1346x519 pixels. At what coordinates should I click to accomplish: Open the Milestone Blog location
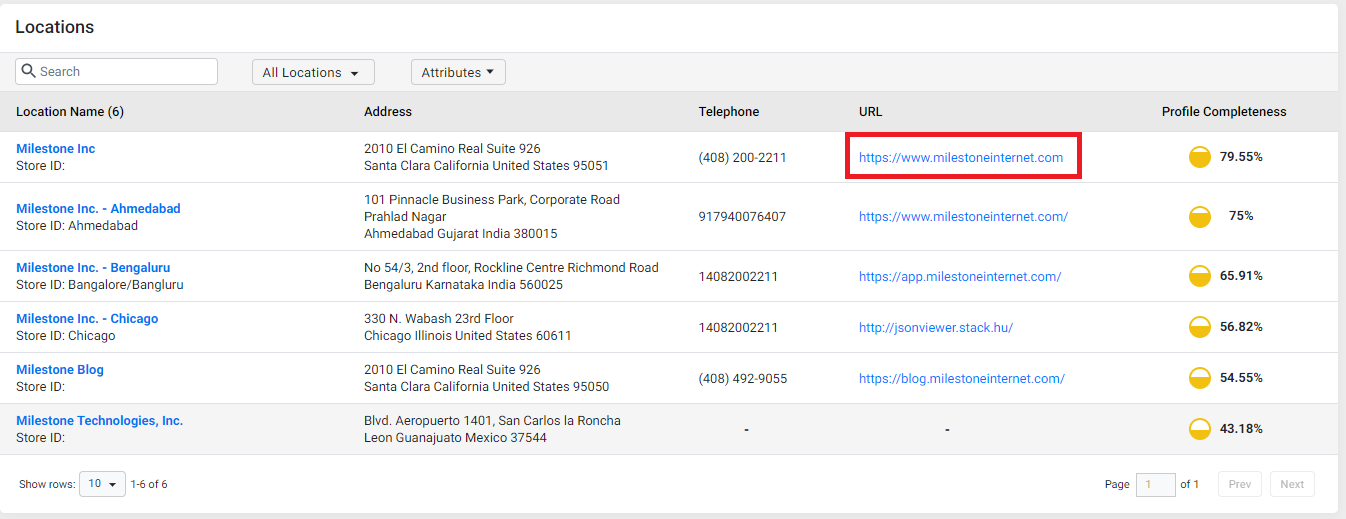click(x=60, y=370)
